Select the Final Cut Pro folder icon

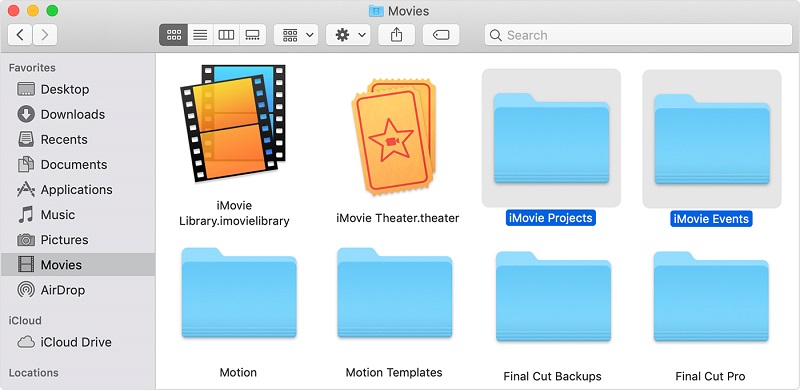pos(711,296)
